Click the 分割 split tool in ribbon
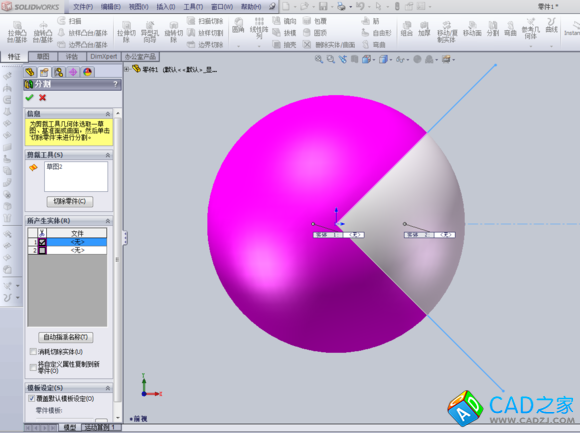Viewport: 580px width, 433px height. tap(493, 29)
